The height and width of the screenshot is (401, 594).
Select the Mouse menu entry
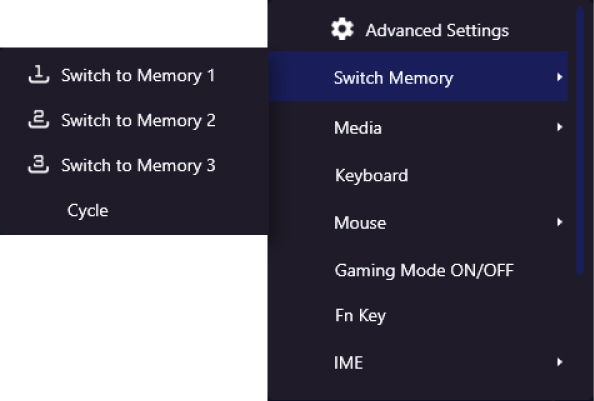[x=418, y=222]
